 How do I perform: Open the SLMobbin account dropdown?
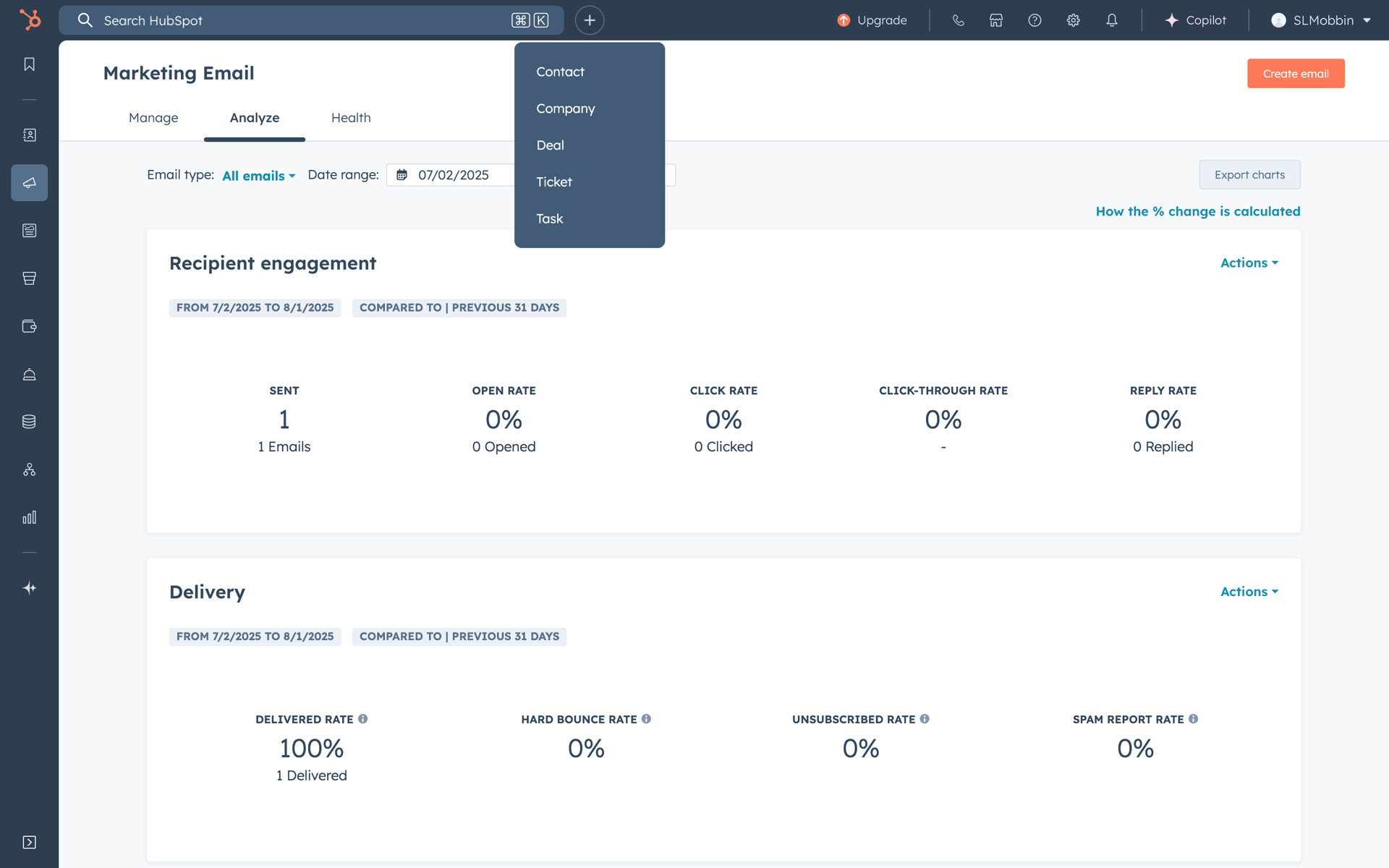point(1321,20)
